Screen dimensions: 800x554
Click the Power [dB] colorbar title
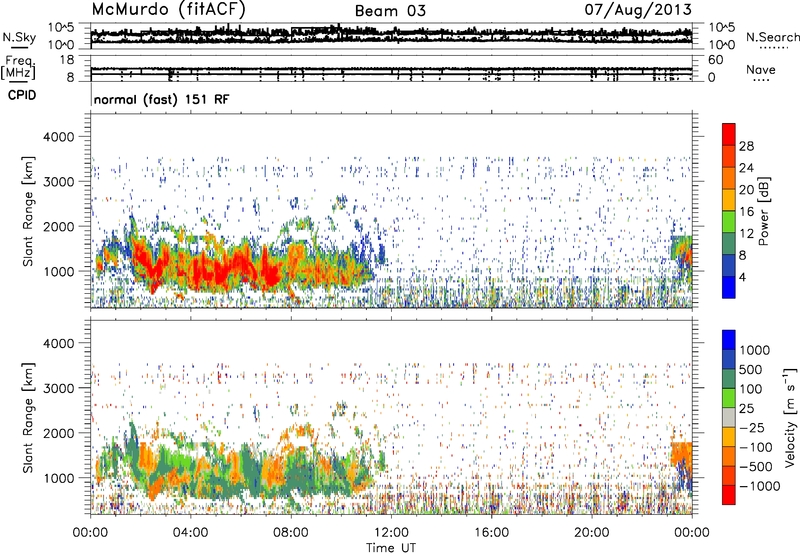tap(763, 211)
